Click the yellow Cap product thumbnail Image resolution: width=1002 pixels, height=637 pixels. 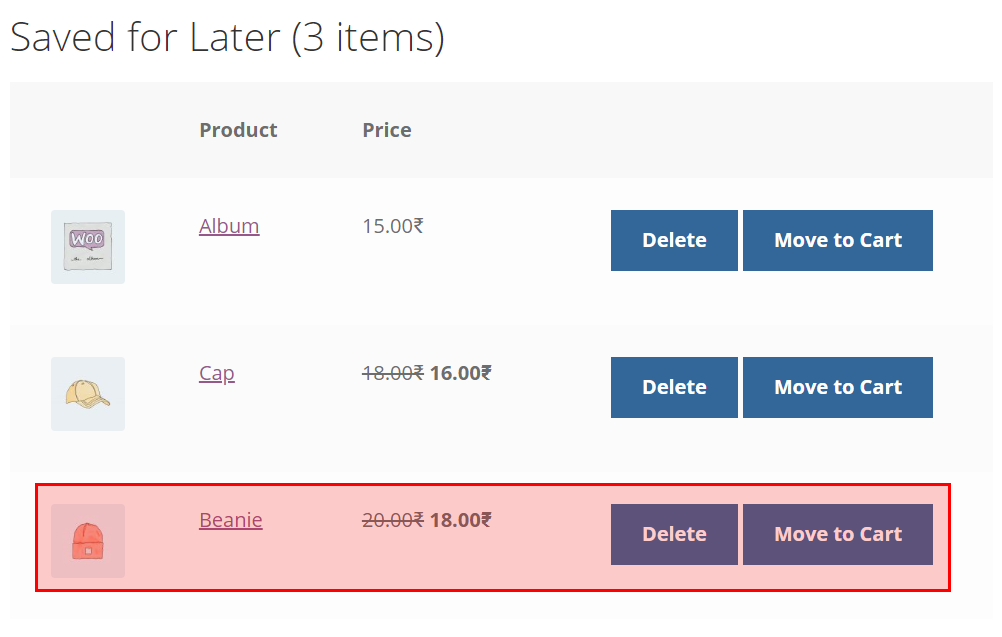tap(88, 394)
